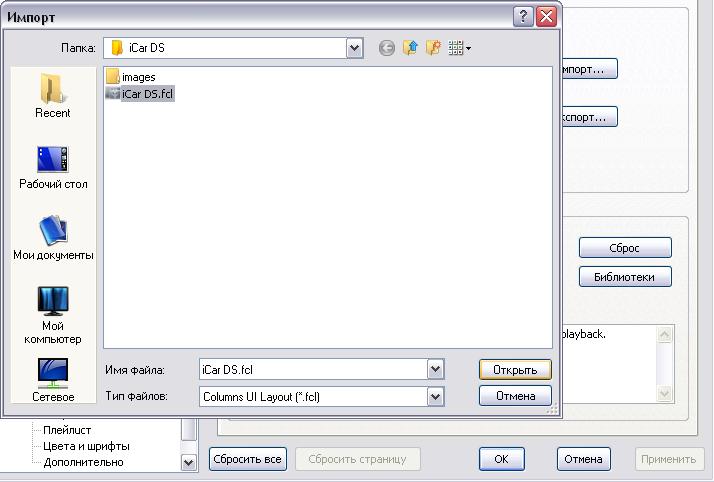Open the view menu icon

pyautogui.click(x=459, y=47)
